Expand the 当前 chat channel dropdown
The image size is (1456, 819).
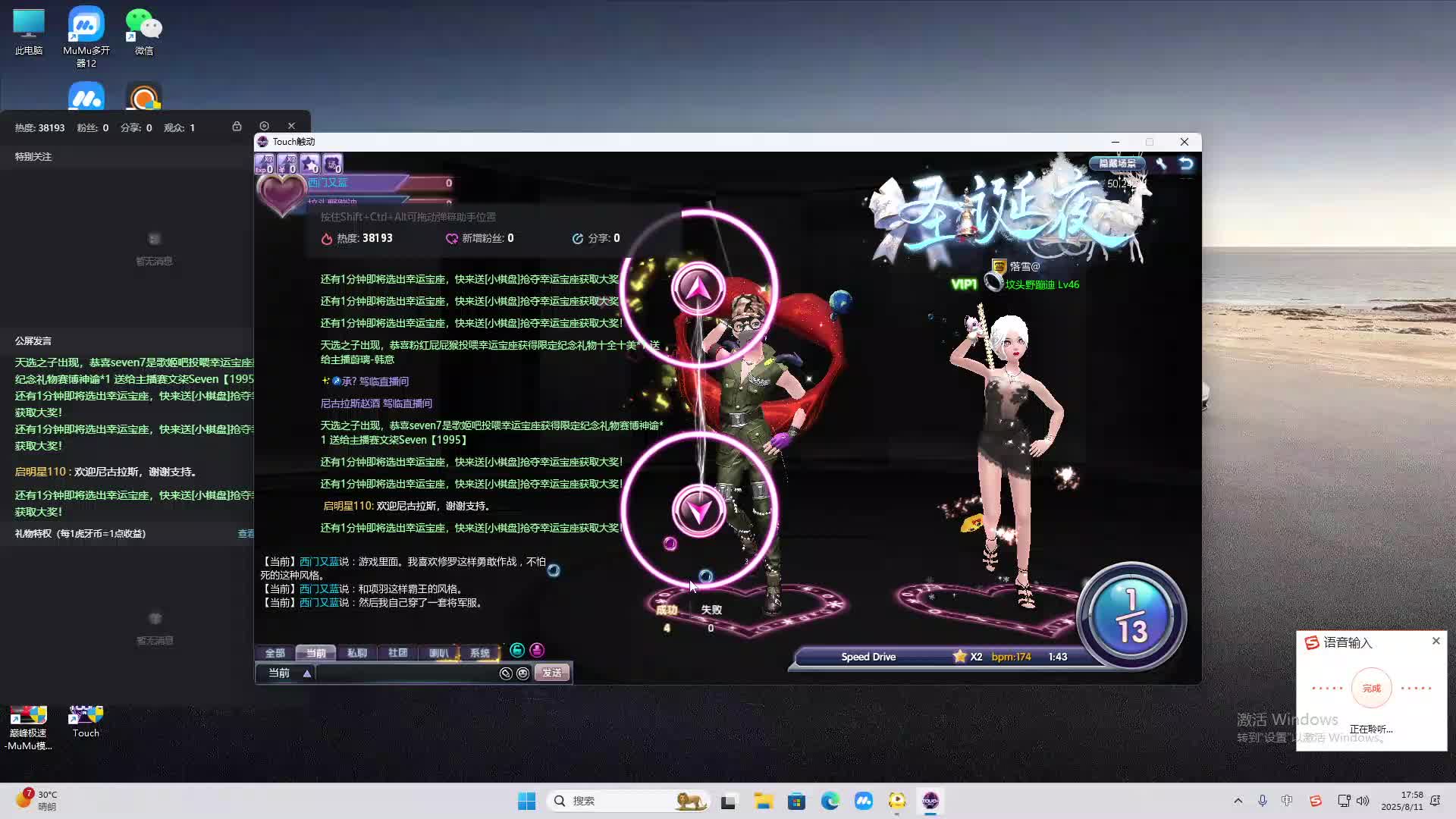[307, 673]
